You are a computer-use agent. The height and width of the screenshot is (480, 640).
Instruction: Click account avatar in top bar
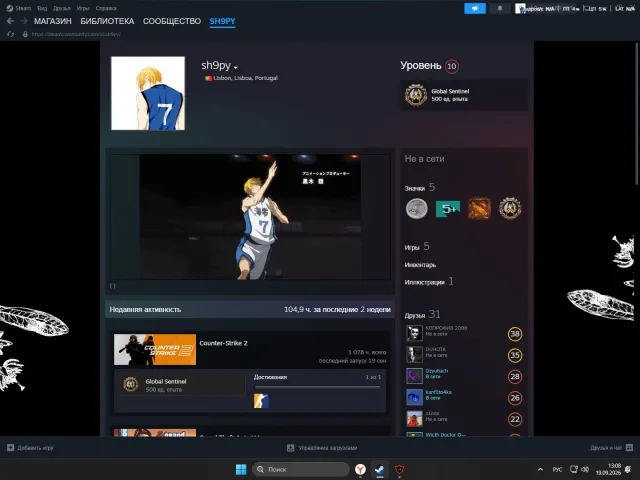click(x=520, y=8)
